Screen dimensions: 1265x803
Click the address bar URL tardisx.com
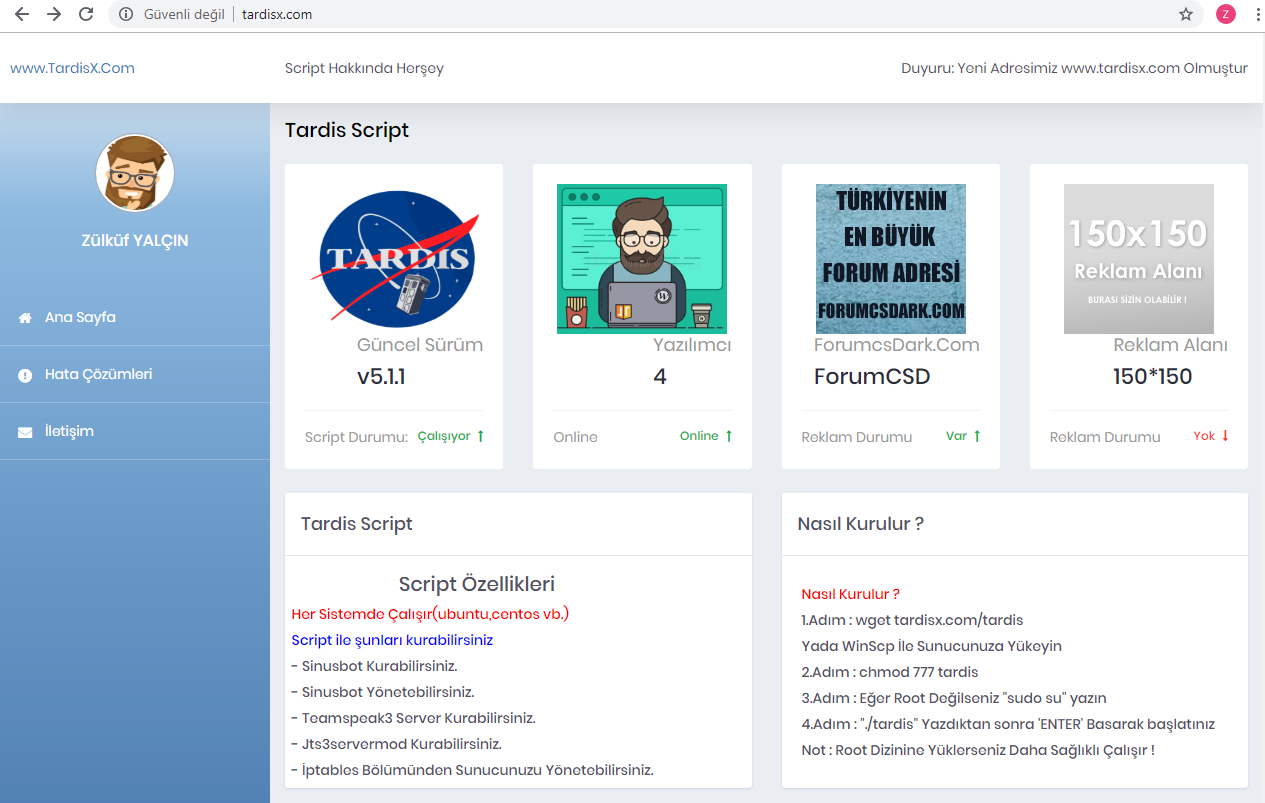pyautogui.click(x=277, y=14)
